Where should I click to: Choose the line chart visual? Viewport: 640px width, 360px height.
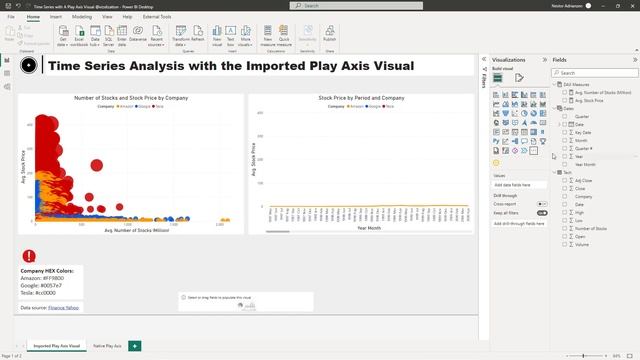496,104
